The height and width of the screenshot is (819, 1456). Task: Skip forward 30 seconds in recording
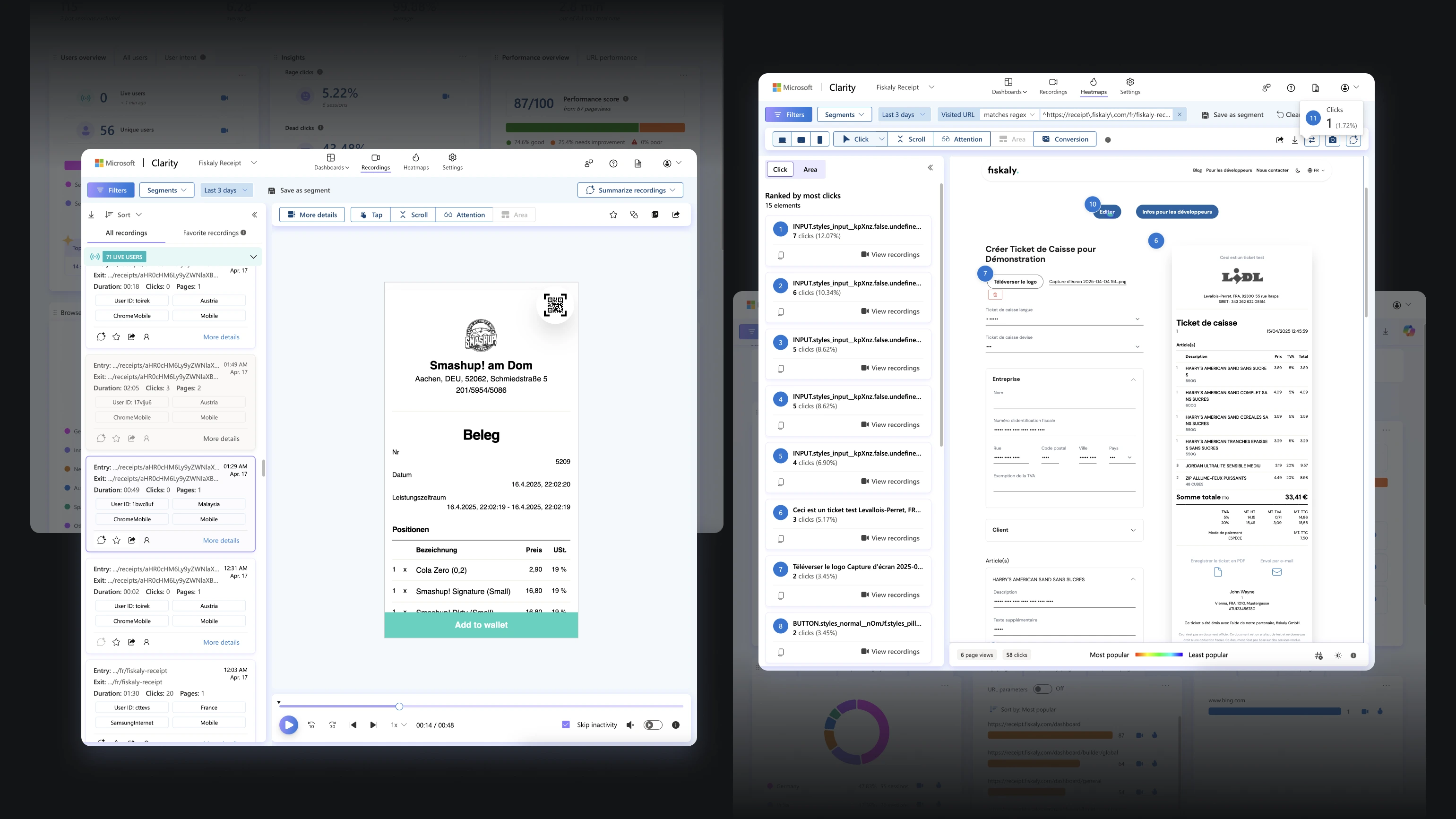[332, 724]
